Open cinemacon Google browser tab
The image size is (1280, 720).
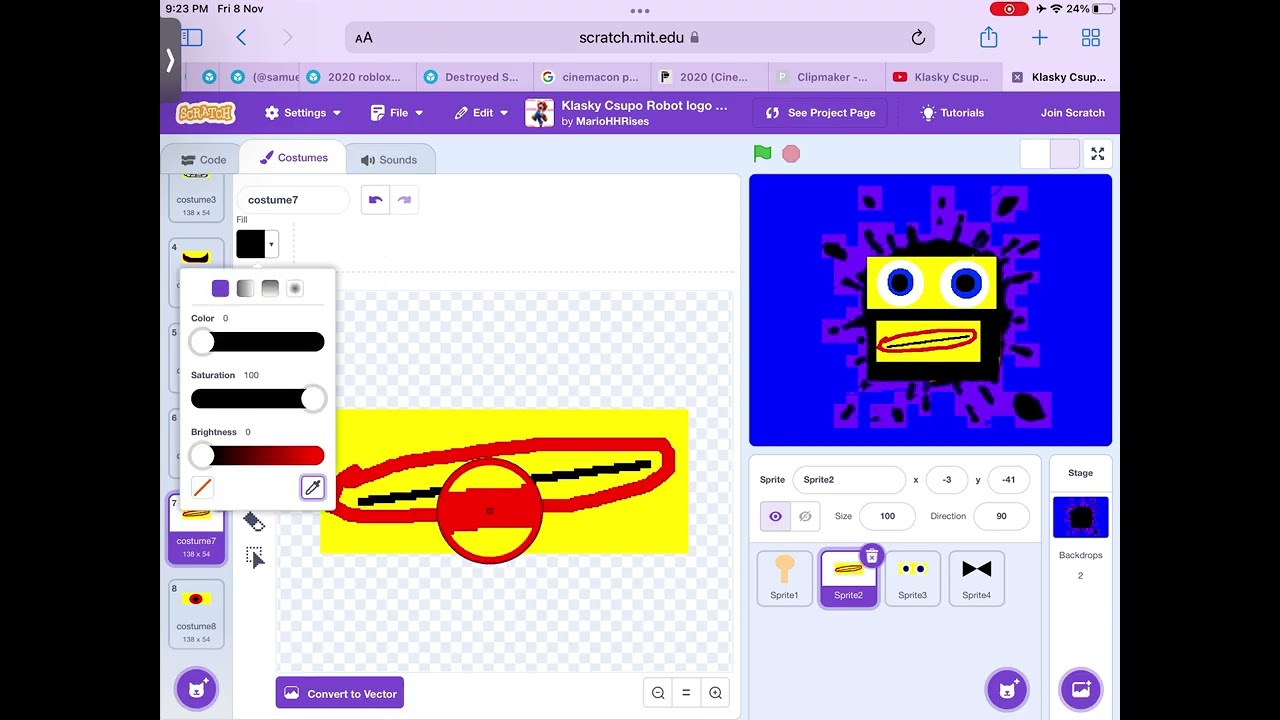(x=591, y=77)
